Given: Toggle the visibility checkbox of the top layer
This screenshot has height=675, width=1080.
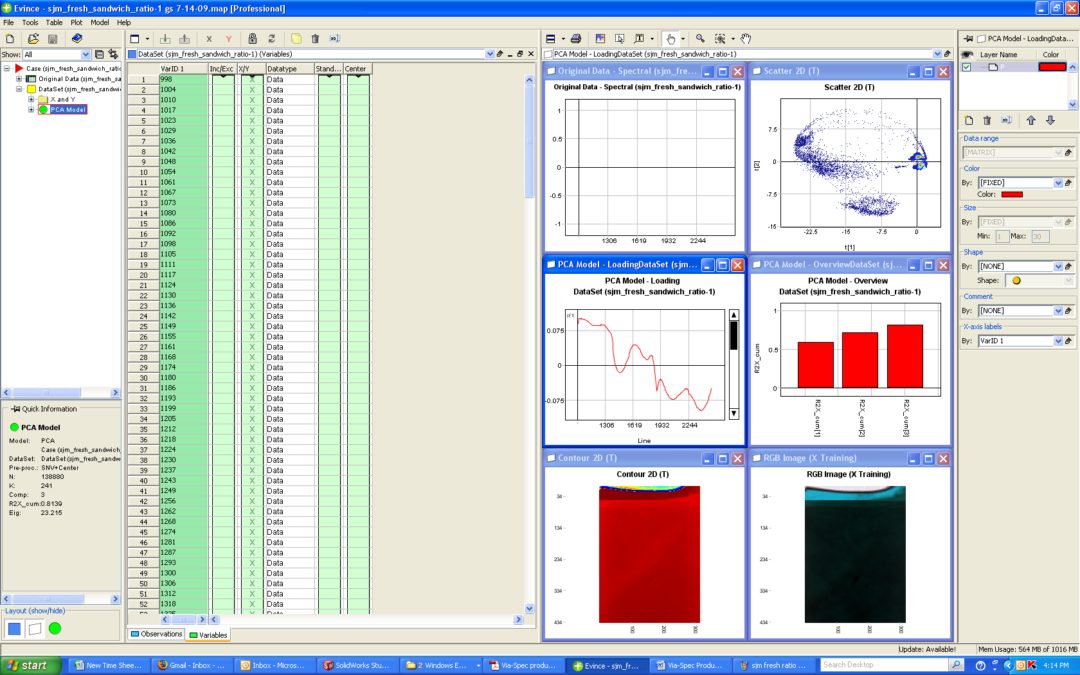Looking at the screenshot, I should tap(967, 67).
